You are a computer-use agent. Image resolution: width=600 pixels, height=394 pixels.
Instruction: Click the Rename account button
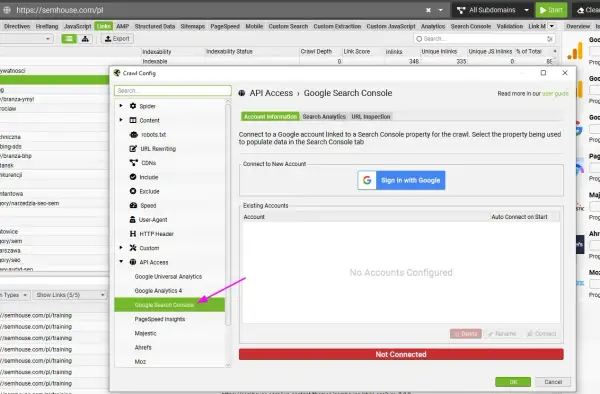pos(502,334)
